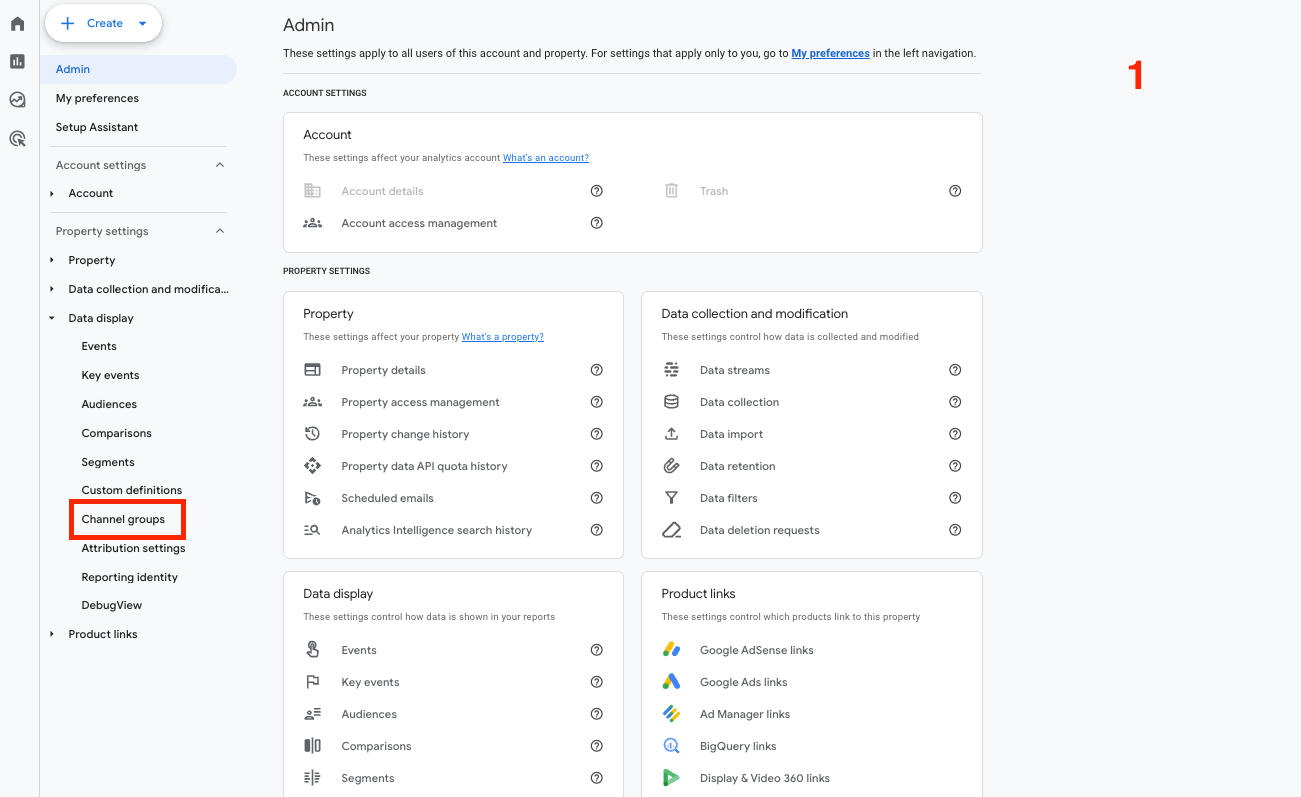
Task: Click the help icon beside the Data collection row
Action: (x=955, y=402)
